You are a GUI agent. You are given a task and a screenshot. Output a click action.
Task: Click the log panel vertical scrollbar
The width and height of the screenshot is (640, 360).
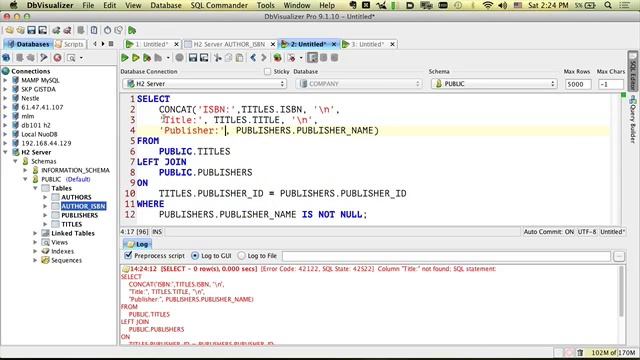pyautogui.click(x=621, y=291)
